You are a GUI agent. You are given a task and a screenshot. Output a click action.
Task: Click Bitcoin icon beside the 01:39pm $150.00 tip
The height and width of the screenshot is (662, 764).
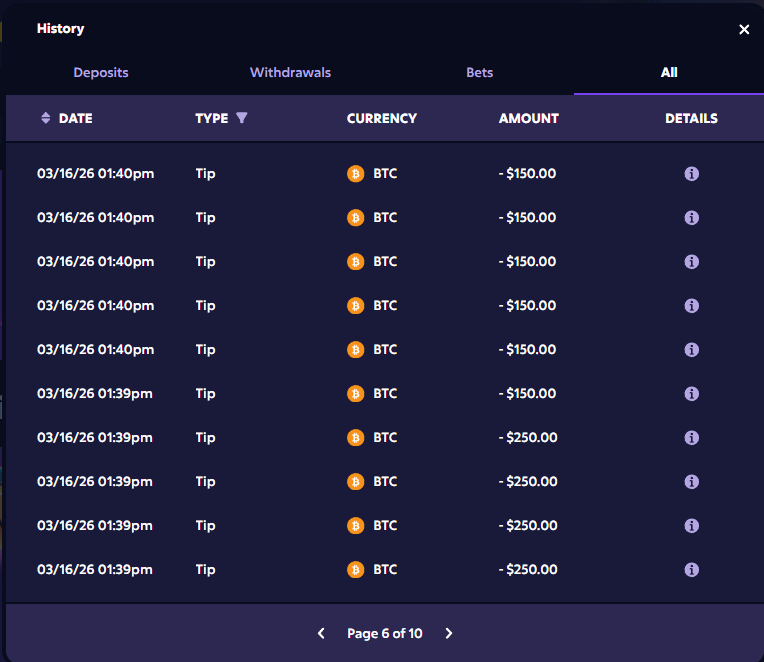(x=356, y=394)
